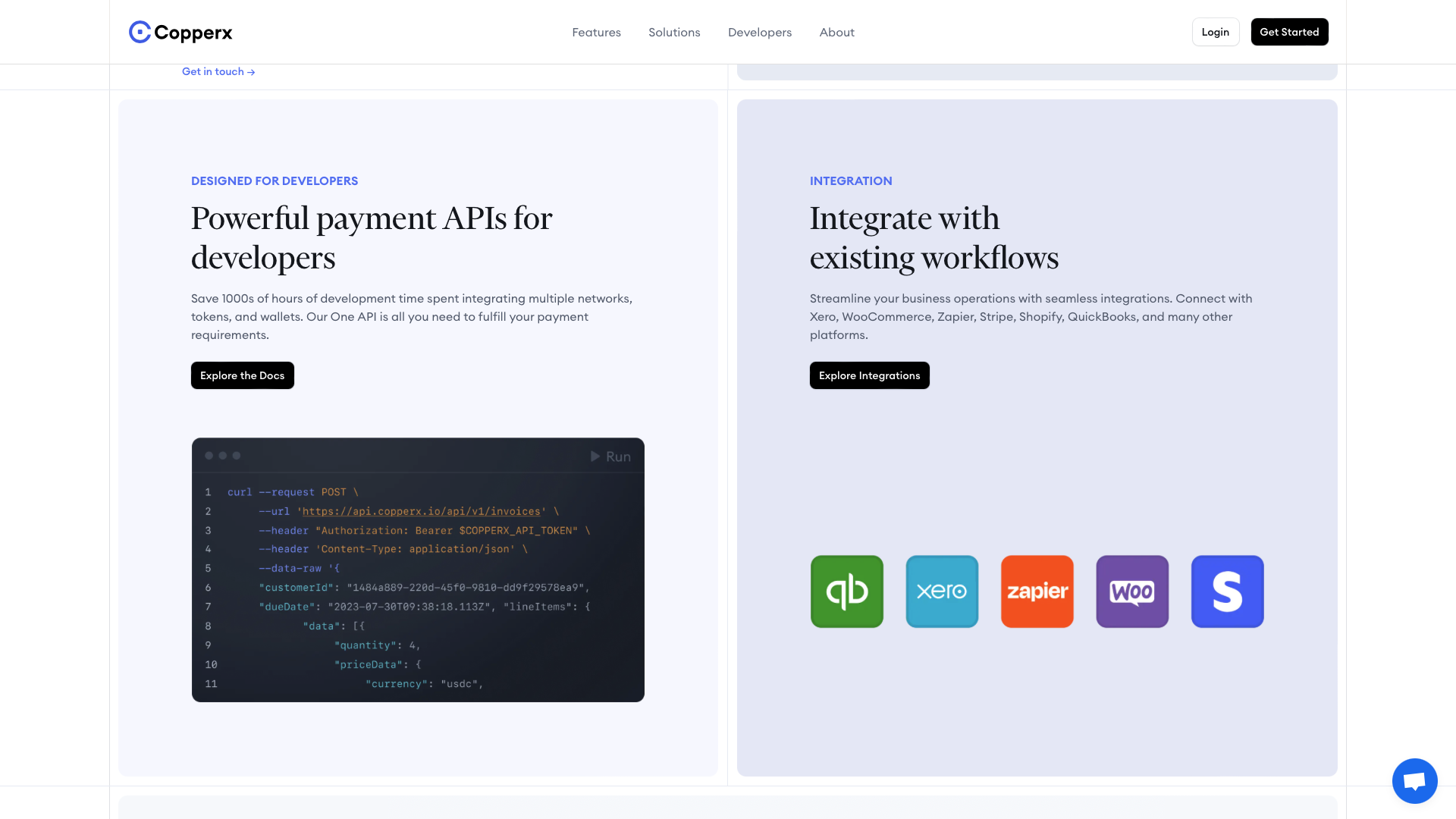Click the curl --request POST code line

tap(293, 492)
